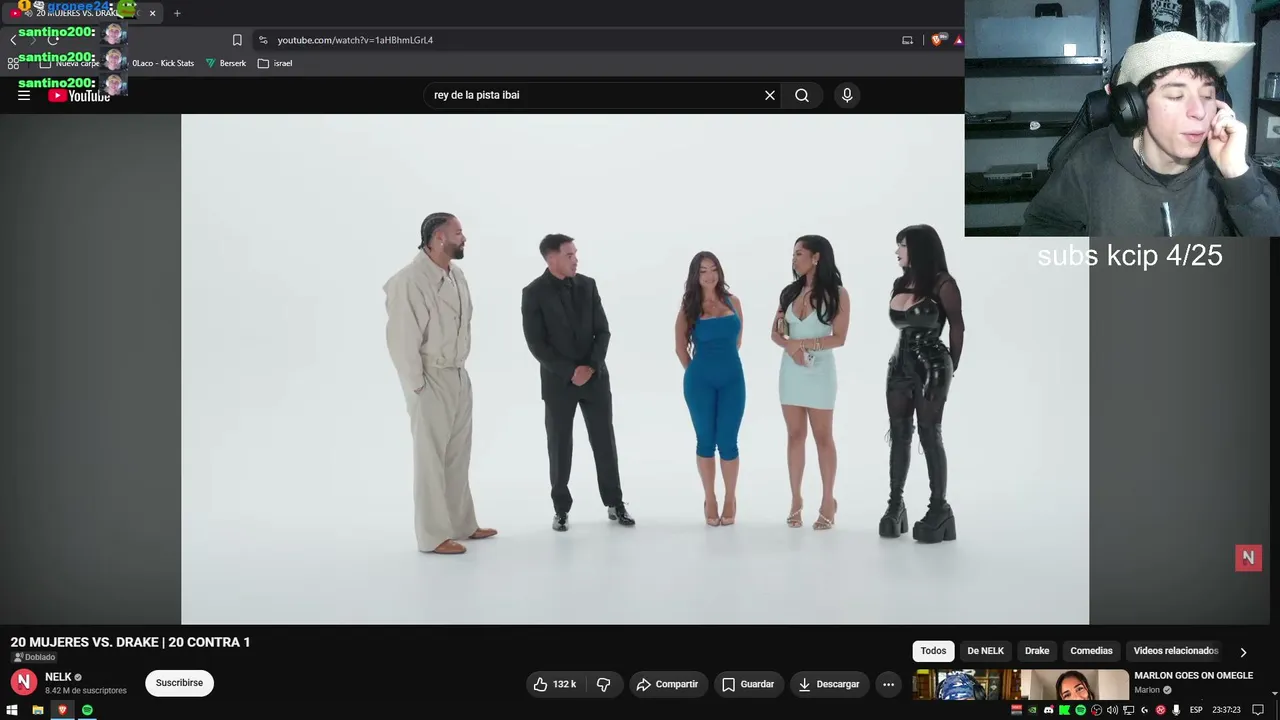Open the volume control in the tray
The width and height of the screenshot is (1280, 720).
[x=1113, y=710]
